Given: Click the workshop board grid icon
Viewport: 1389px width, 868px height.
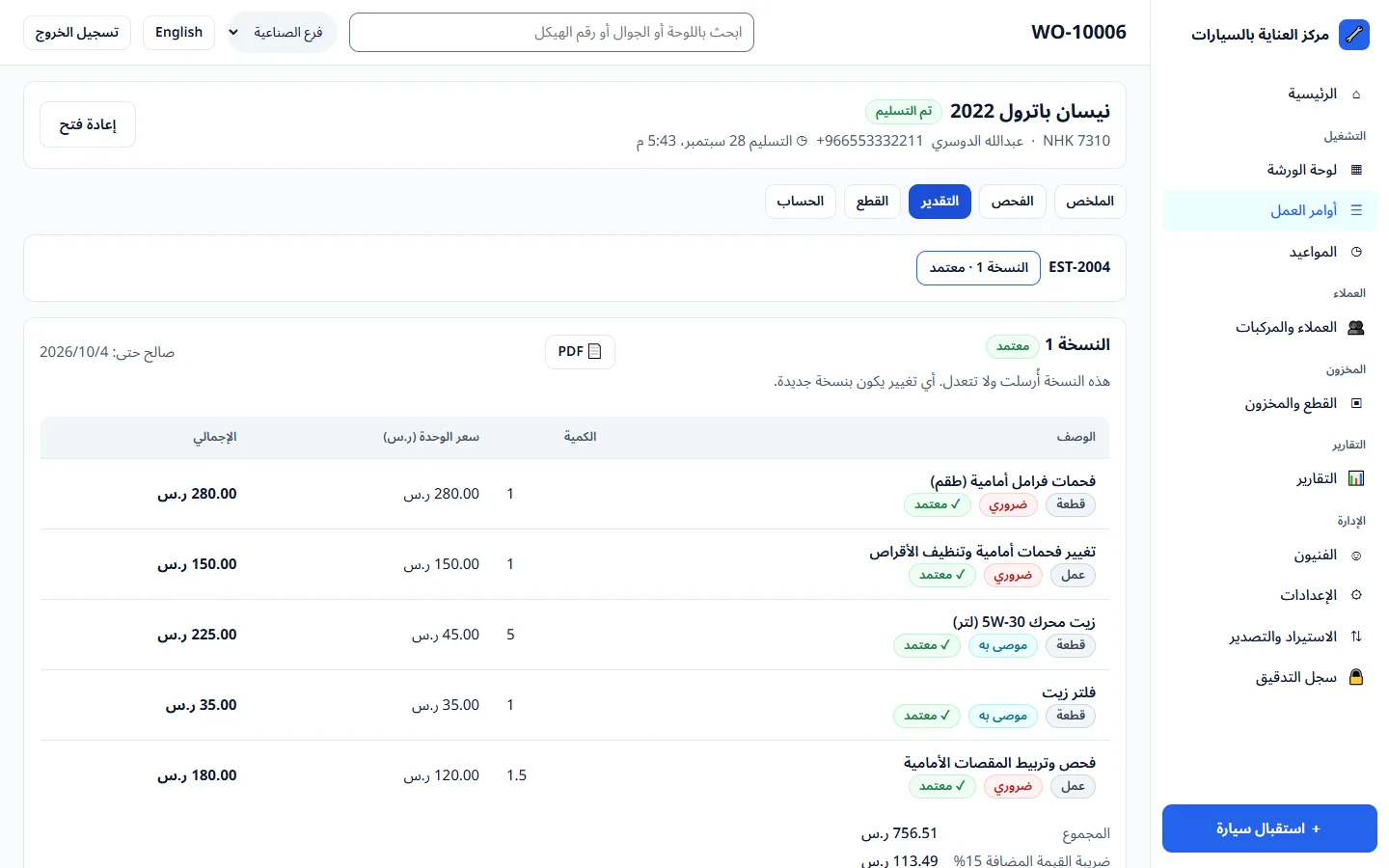Looking at the screenshot, I should tap(1356, 170).
